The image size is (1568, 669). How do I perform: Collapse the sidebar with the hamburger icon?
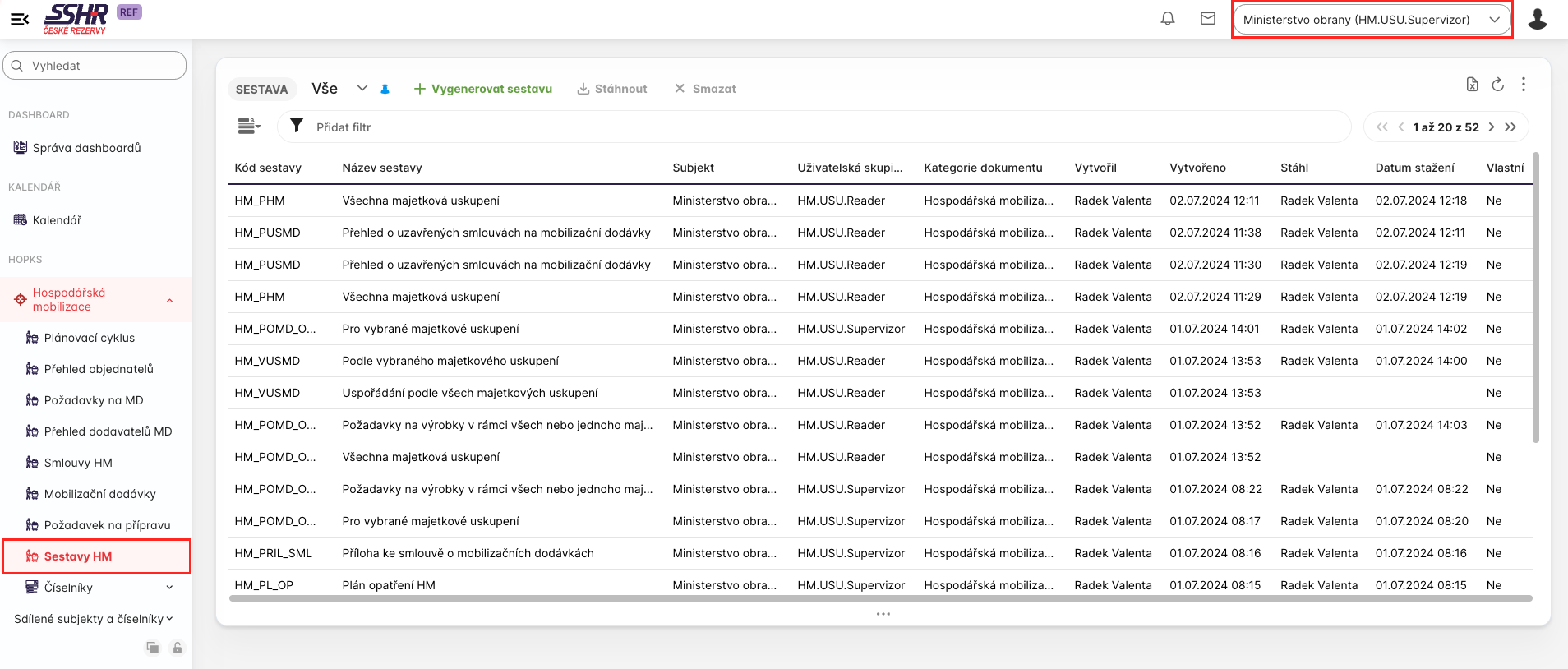[20, 19]
